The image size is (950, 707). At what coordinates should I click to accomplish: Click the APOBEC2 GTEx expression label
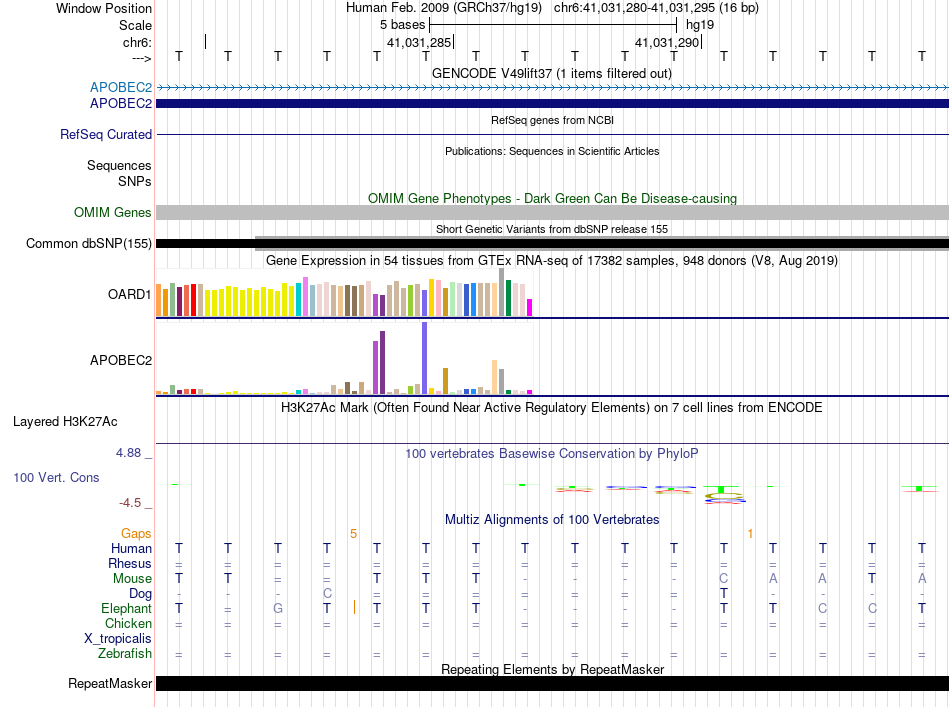coord(121,360)
